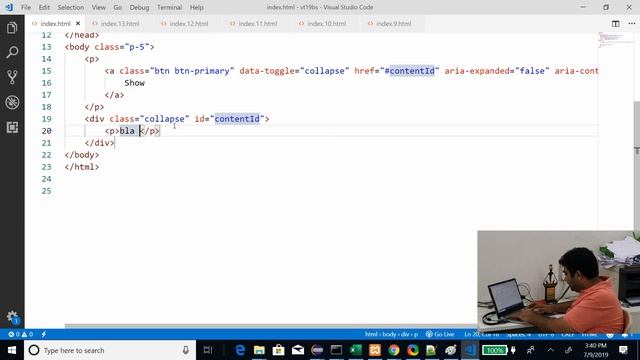Open Microsoft Edge from taskbar
Screen dimensions: 640x360
[x=240, y=350]
